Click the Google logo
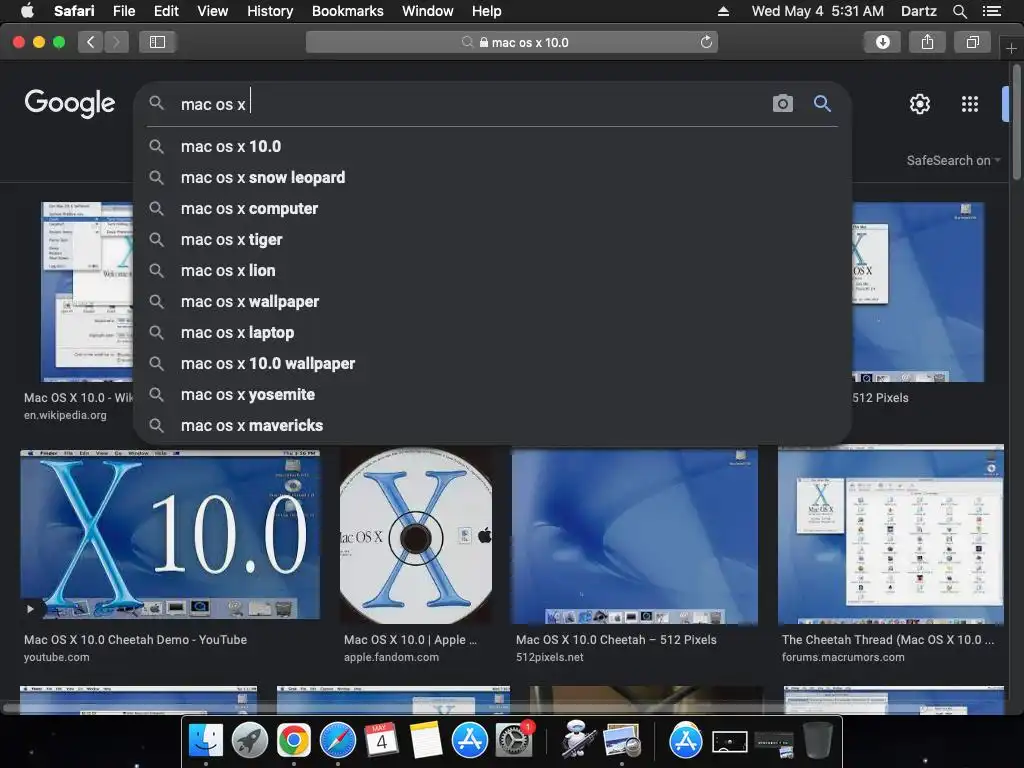 (70, 103)
